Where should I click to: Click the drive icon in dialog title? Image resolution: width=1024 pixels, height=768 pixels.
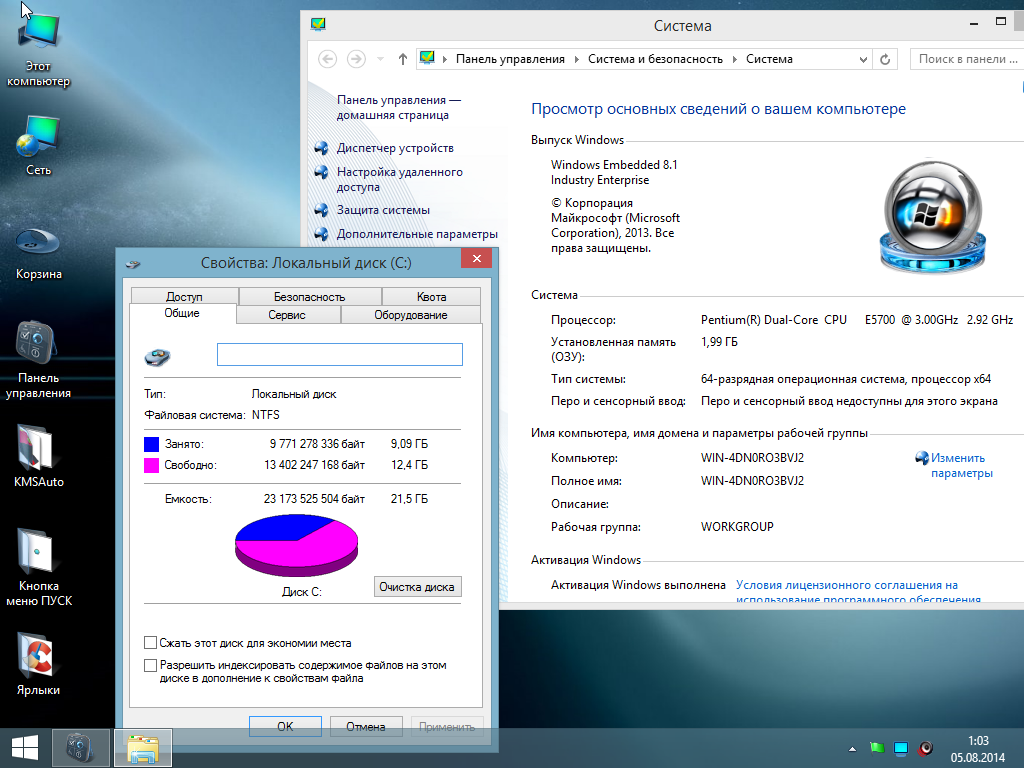pyautogui.click(x=133, y=264)
